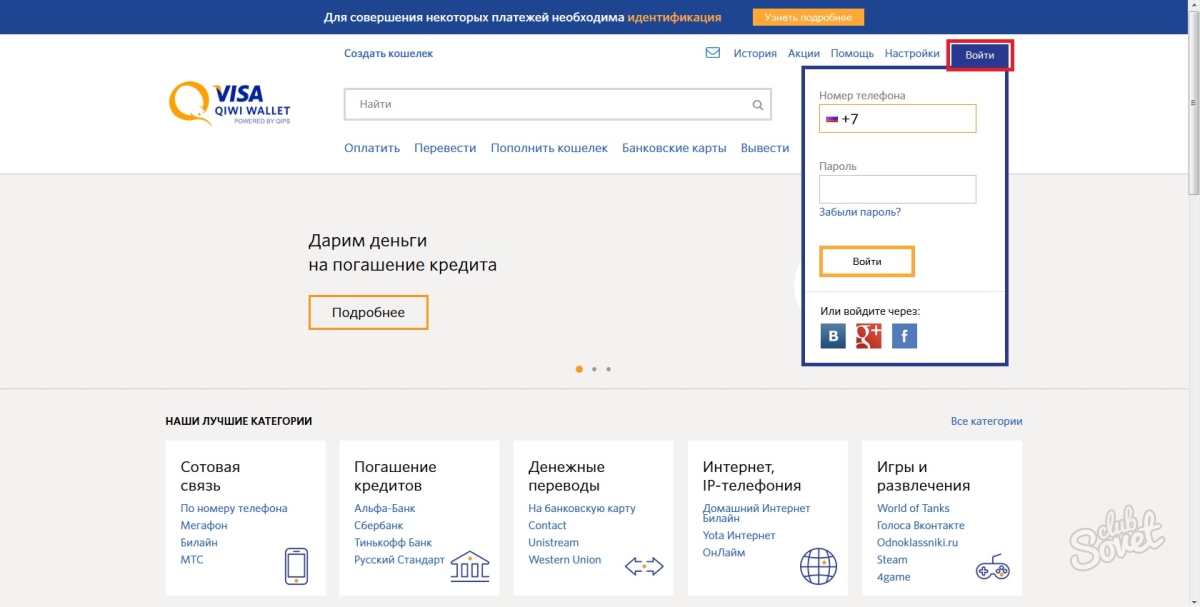Screen dimensions: 1200x607
Task: Open the Альфа-Банк loan link
Action: [385, 508]
